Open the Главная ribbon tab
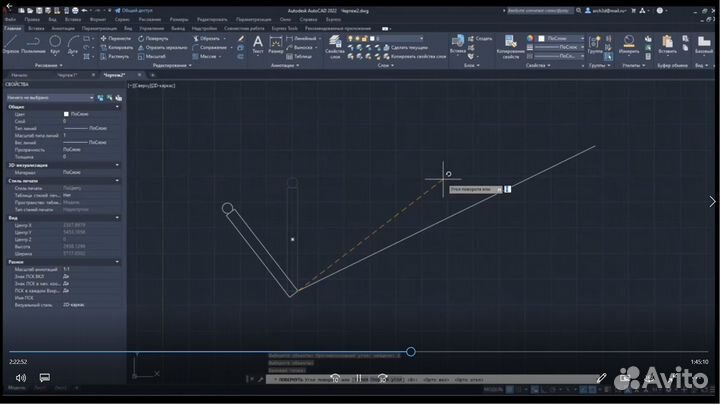Screen dimensions: 720x404 pyautogui.click(x=12, y=29)
